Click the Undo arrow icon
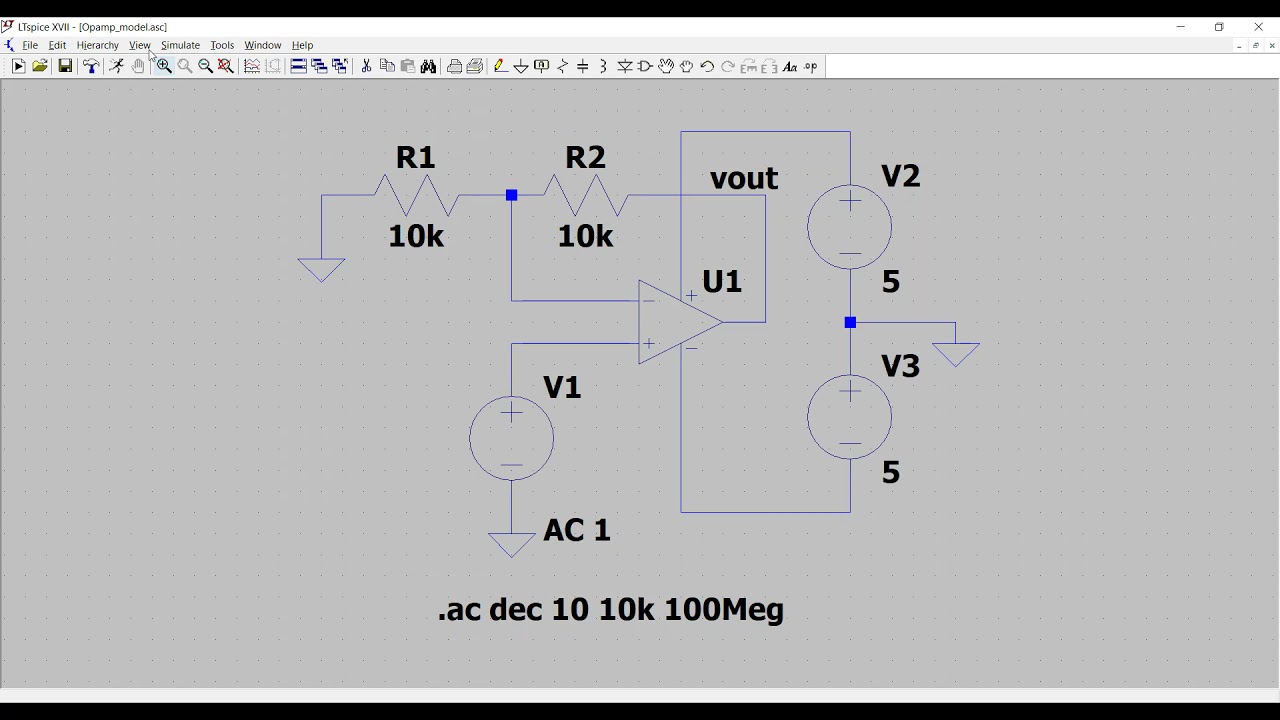Screen dimensions: 1280x720 point(707,66)
